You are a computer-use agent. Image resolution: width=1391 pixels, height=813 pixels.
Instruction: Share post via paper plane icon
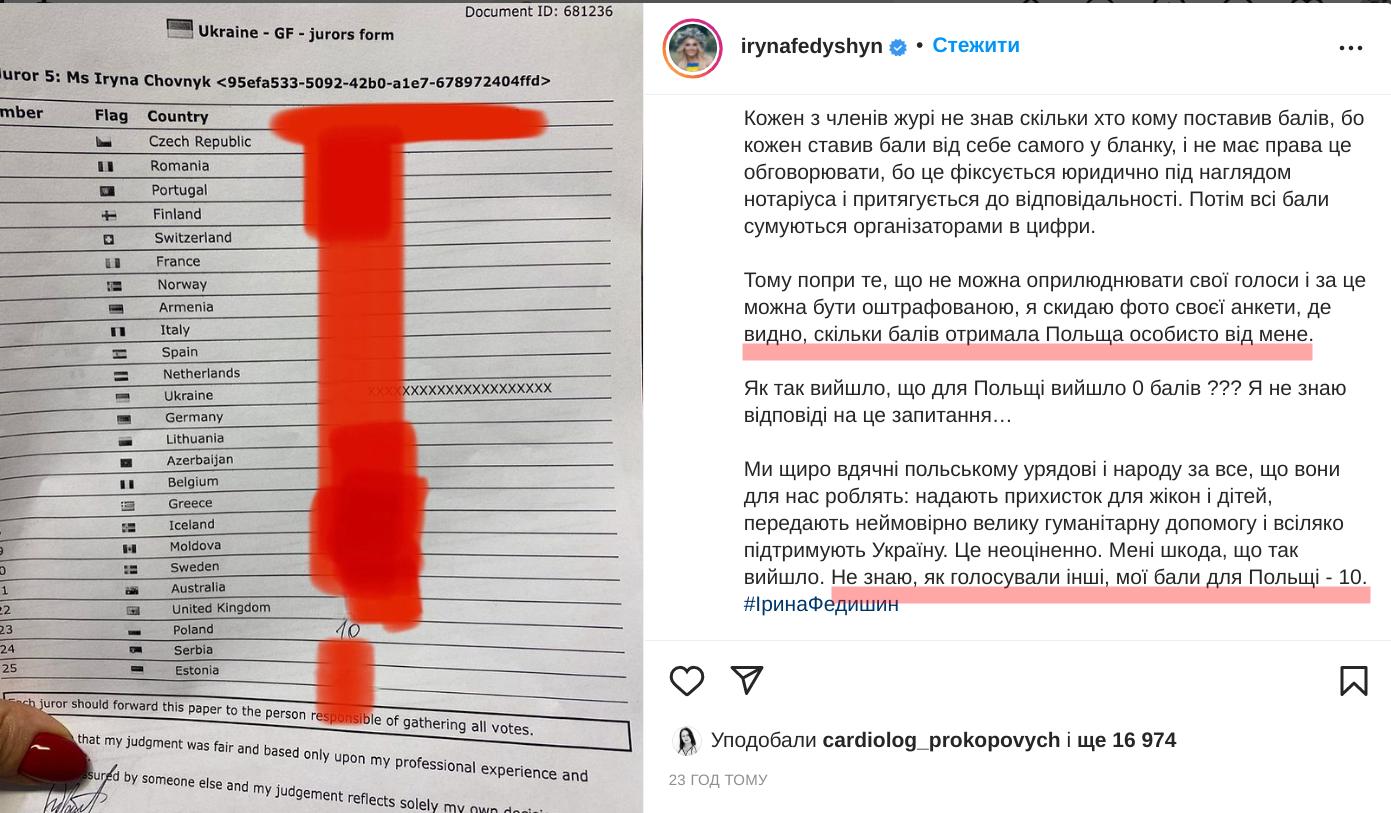(747, 680)
